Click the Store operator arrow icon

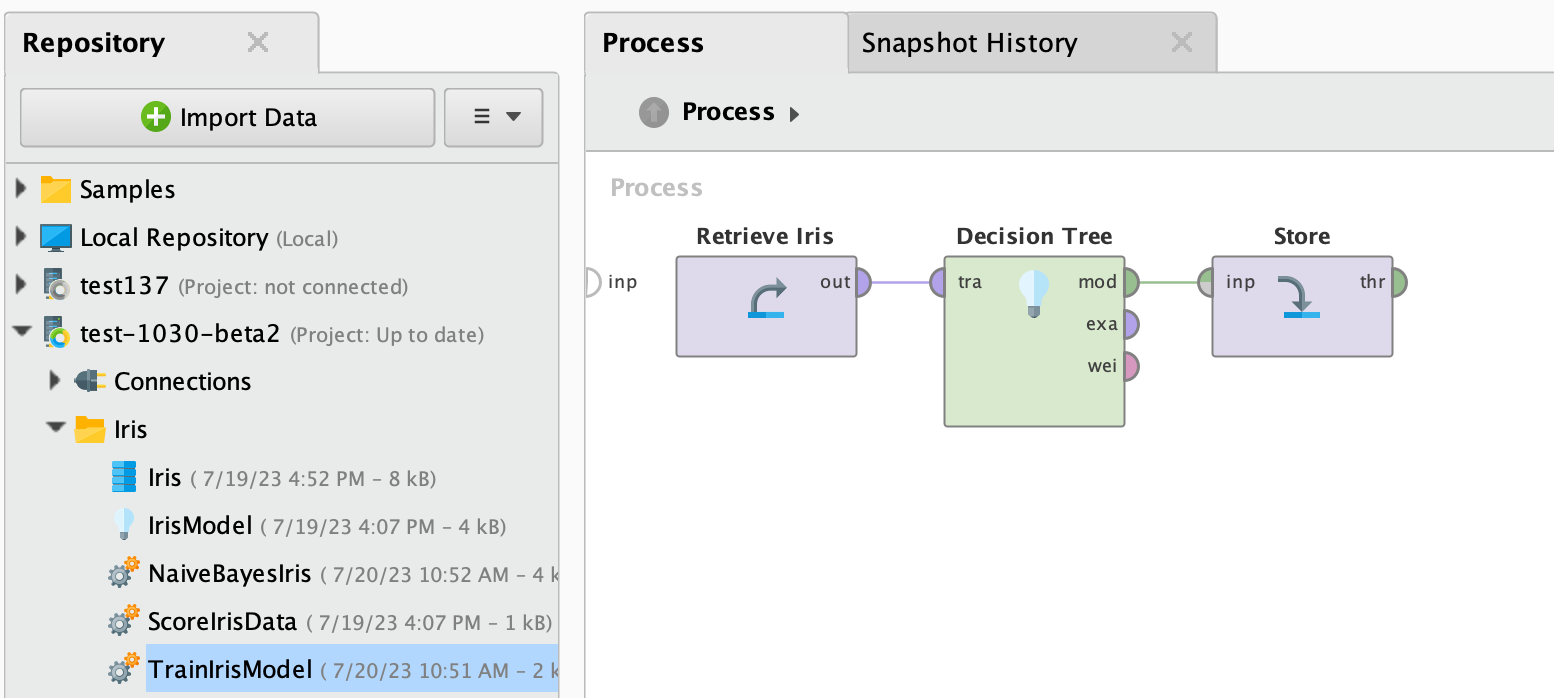coord(1301,298)
